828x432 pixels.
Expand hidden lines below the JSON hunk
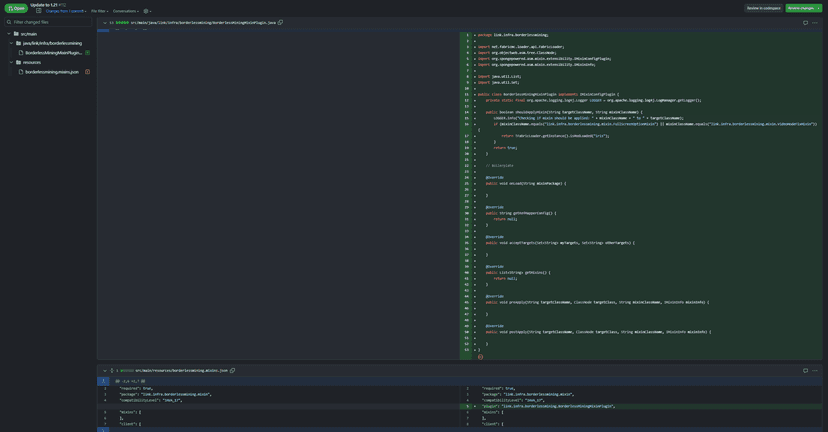click(104, 430)
